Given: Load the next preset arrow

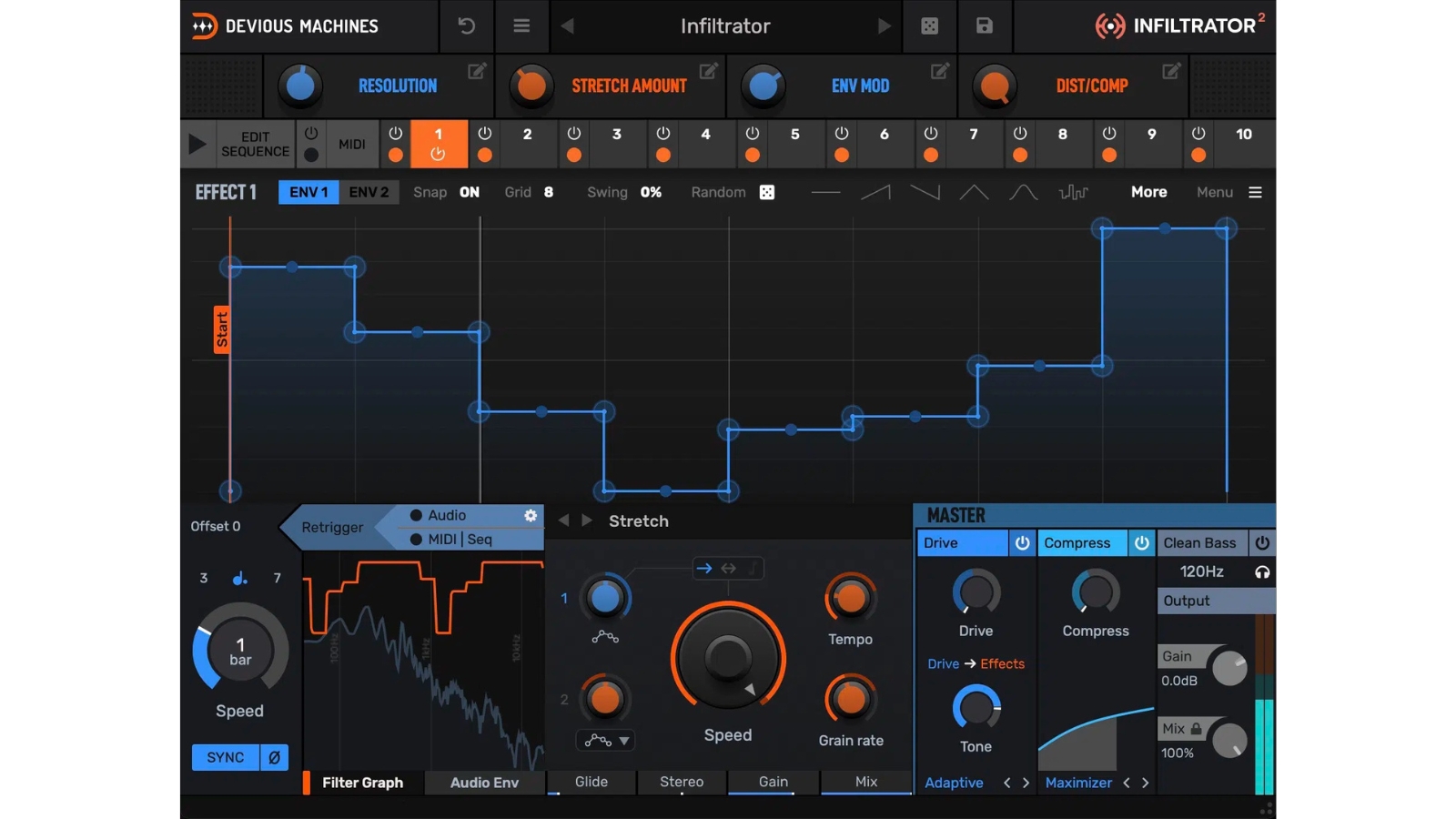Looking at the screenshot, I should [x=884, y=26].
